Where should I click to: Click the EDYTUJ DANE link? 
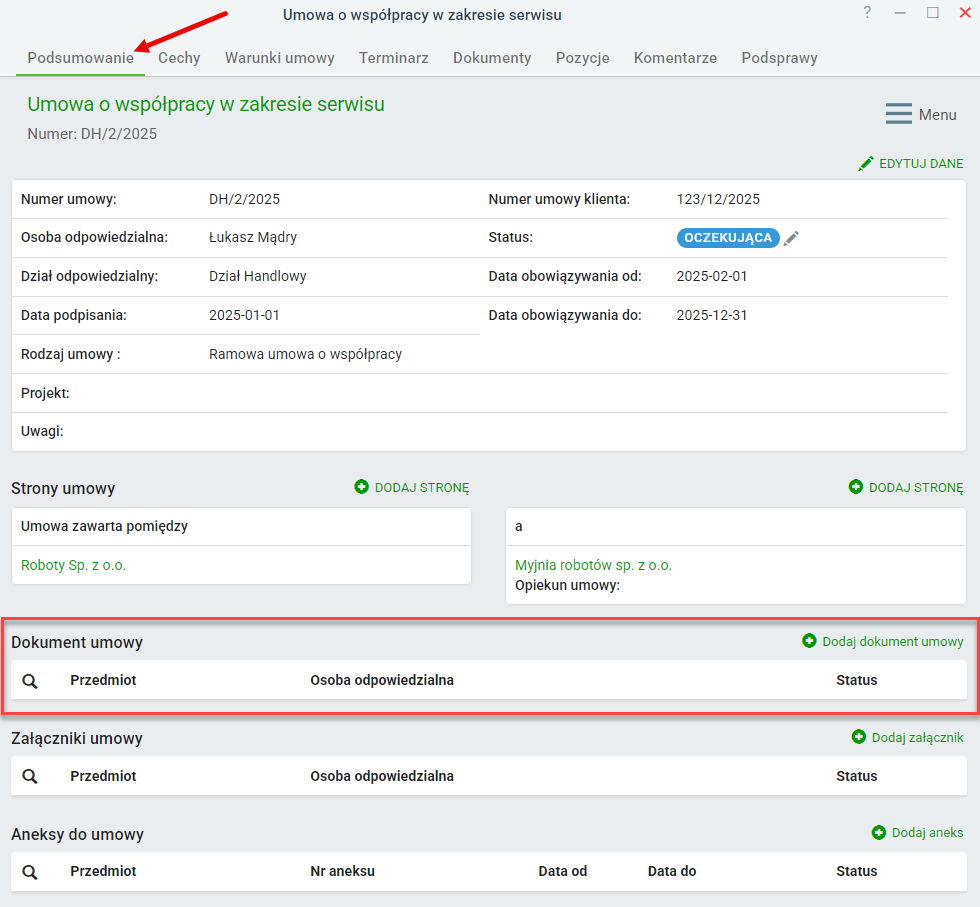coord(921,164)
